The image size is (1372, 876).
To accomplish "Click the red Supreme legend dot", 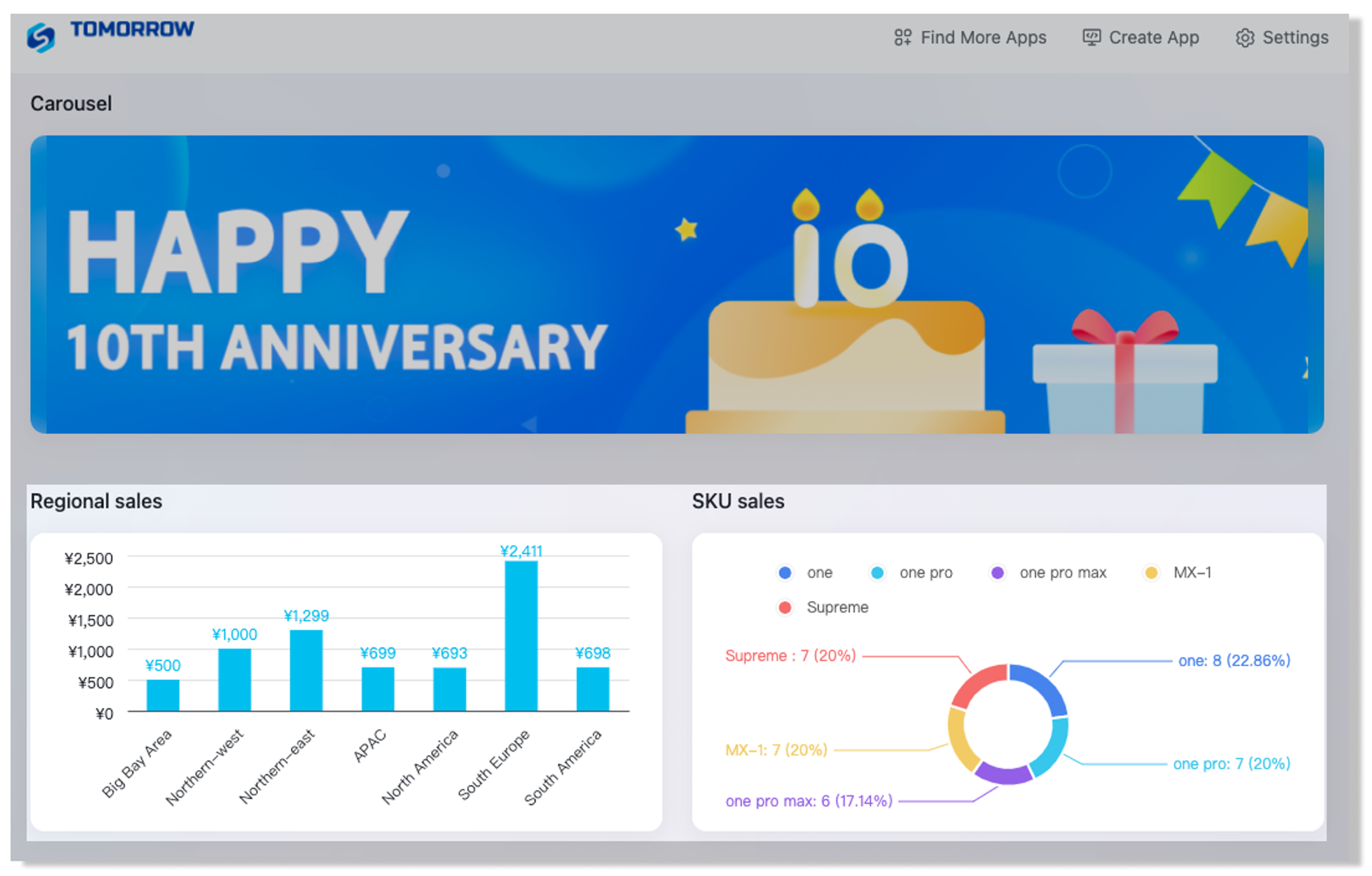I will (x=785, y=608).
